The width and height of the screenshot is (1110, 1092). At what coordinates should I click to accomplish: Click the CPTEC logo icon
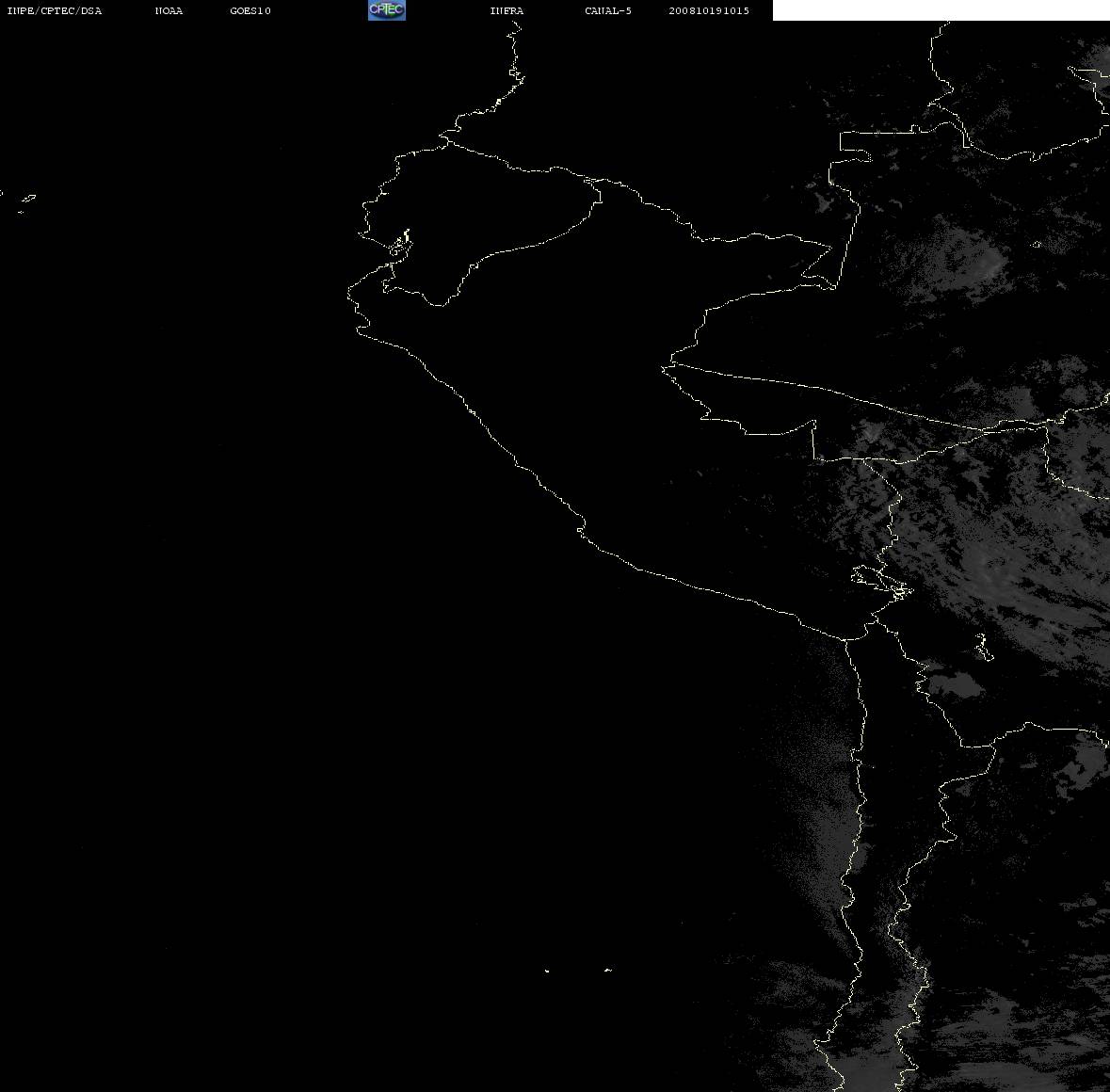pyautogui.click(x=387, y=10)
